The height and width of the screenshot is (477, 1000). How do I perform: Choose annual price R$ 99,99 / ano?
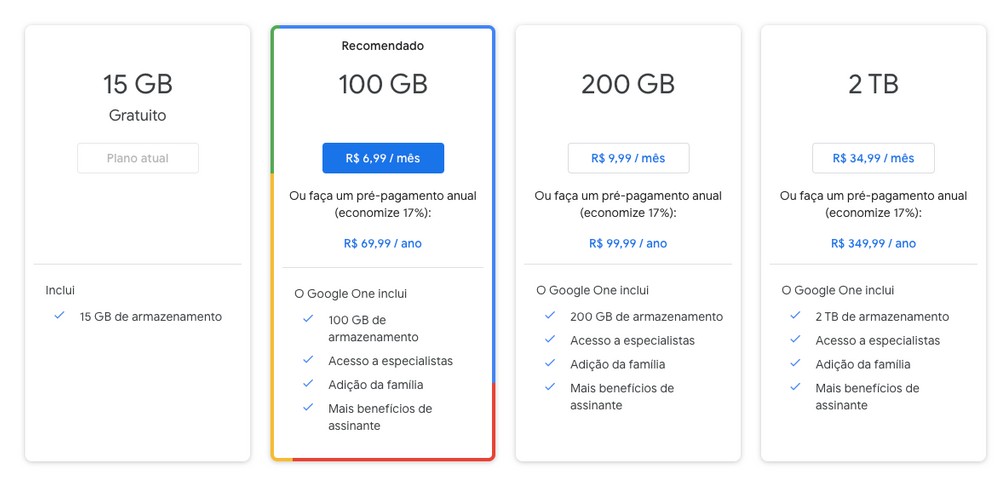click(x=628, y=244)
